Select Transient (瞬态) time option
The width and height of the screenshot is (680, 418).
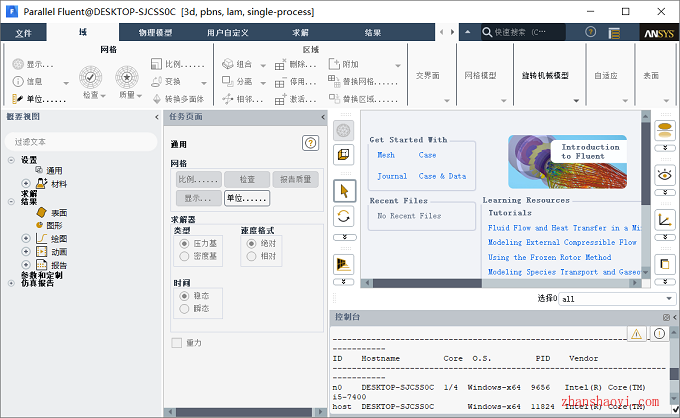(x=184, y=308)
